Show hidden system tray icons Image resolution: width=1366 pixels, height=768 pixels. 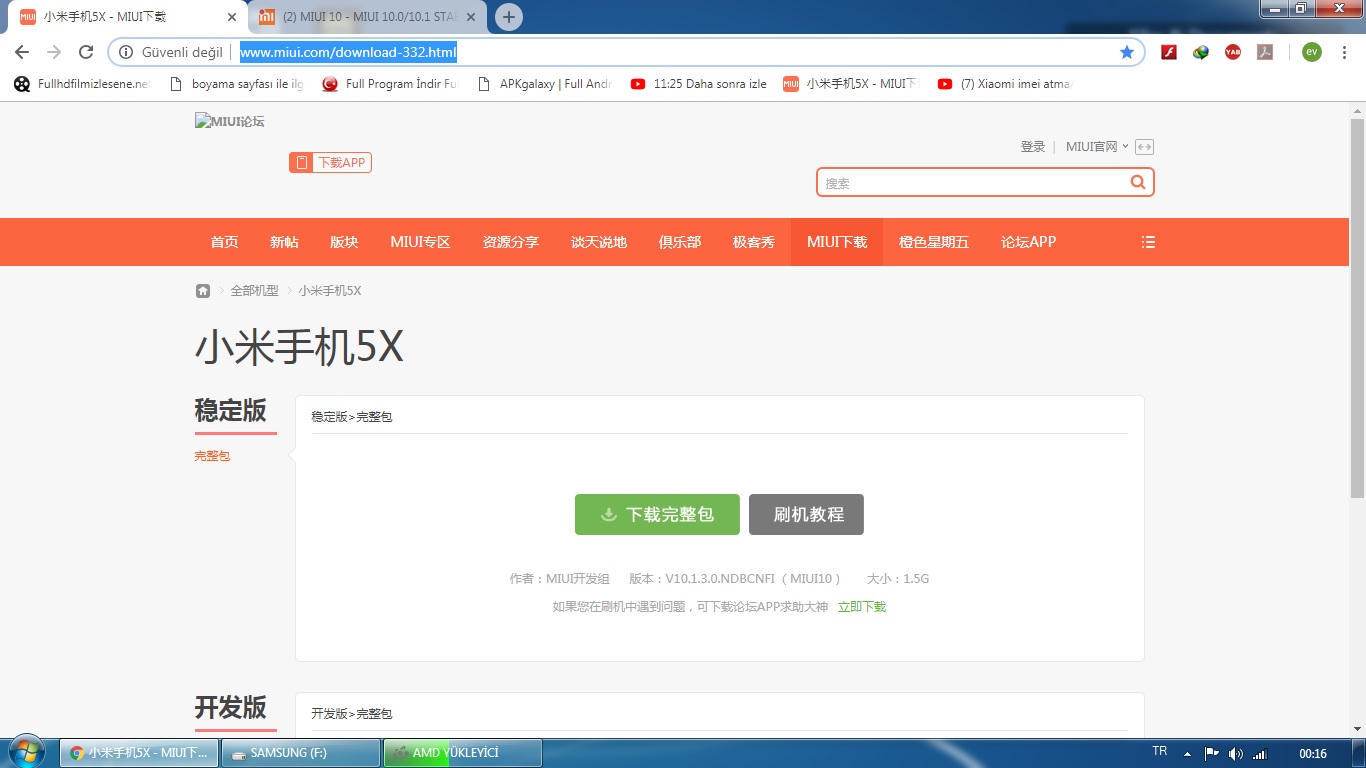click(x=1188, y=754)
